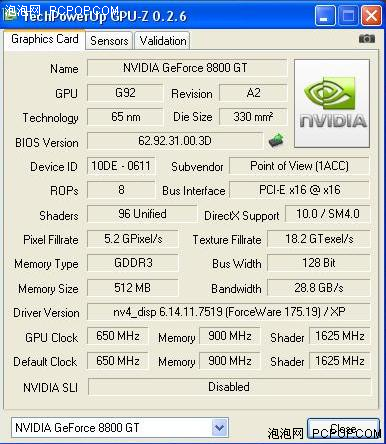Click the maximize window button
386x444 pixels.
tap(348, 16)
